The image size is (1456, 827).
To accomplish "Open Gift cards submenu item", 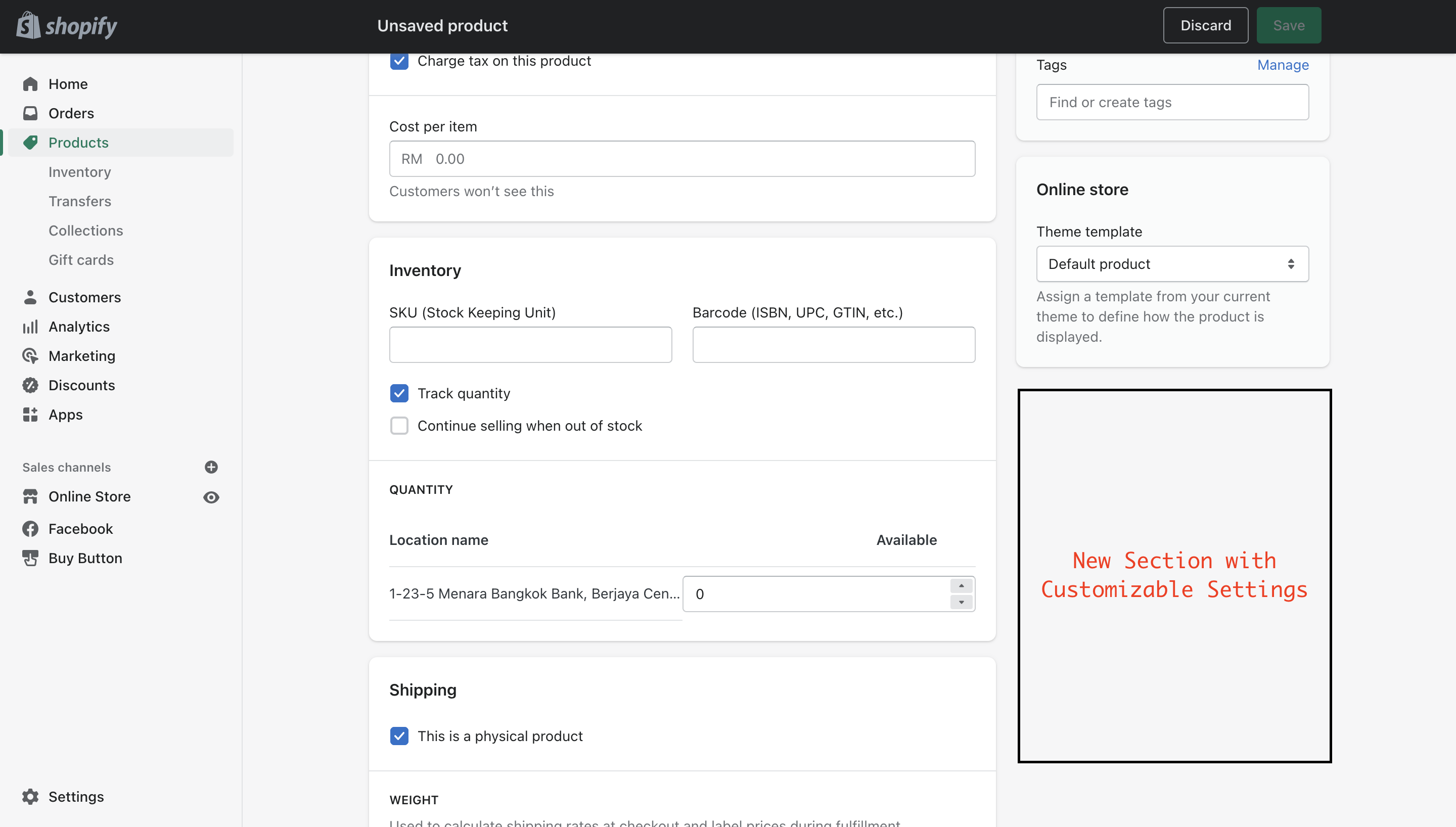I will pyautogui.click(x=81, y=259).
